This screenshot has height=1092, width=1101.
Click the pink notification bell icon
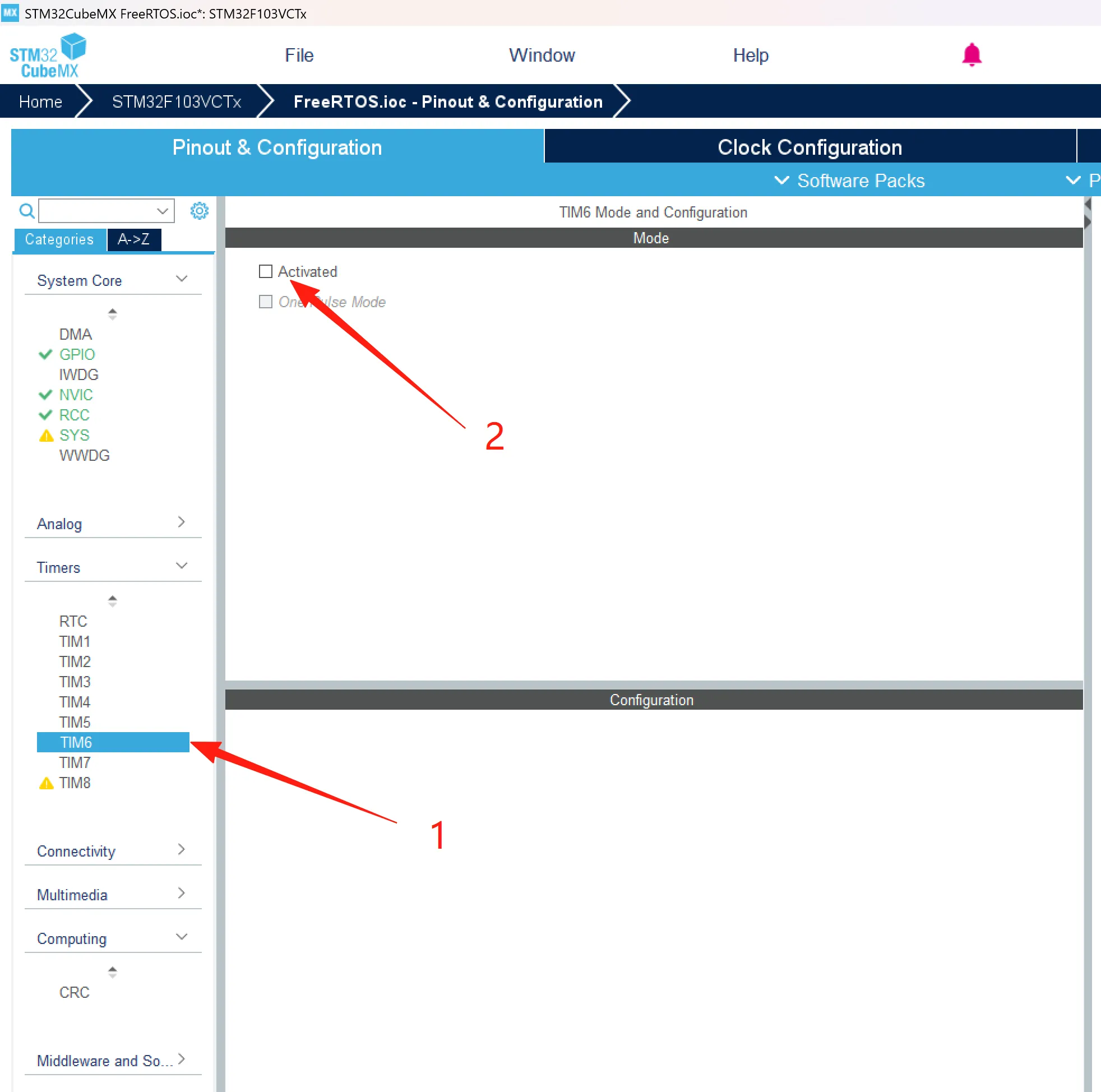971,55
